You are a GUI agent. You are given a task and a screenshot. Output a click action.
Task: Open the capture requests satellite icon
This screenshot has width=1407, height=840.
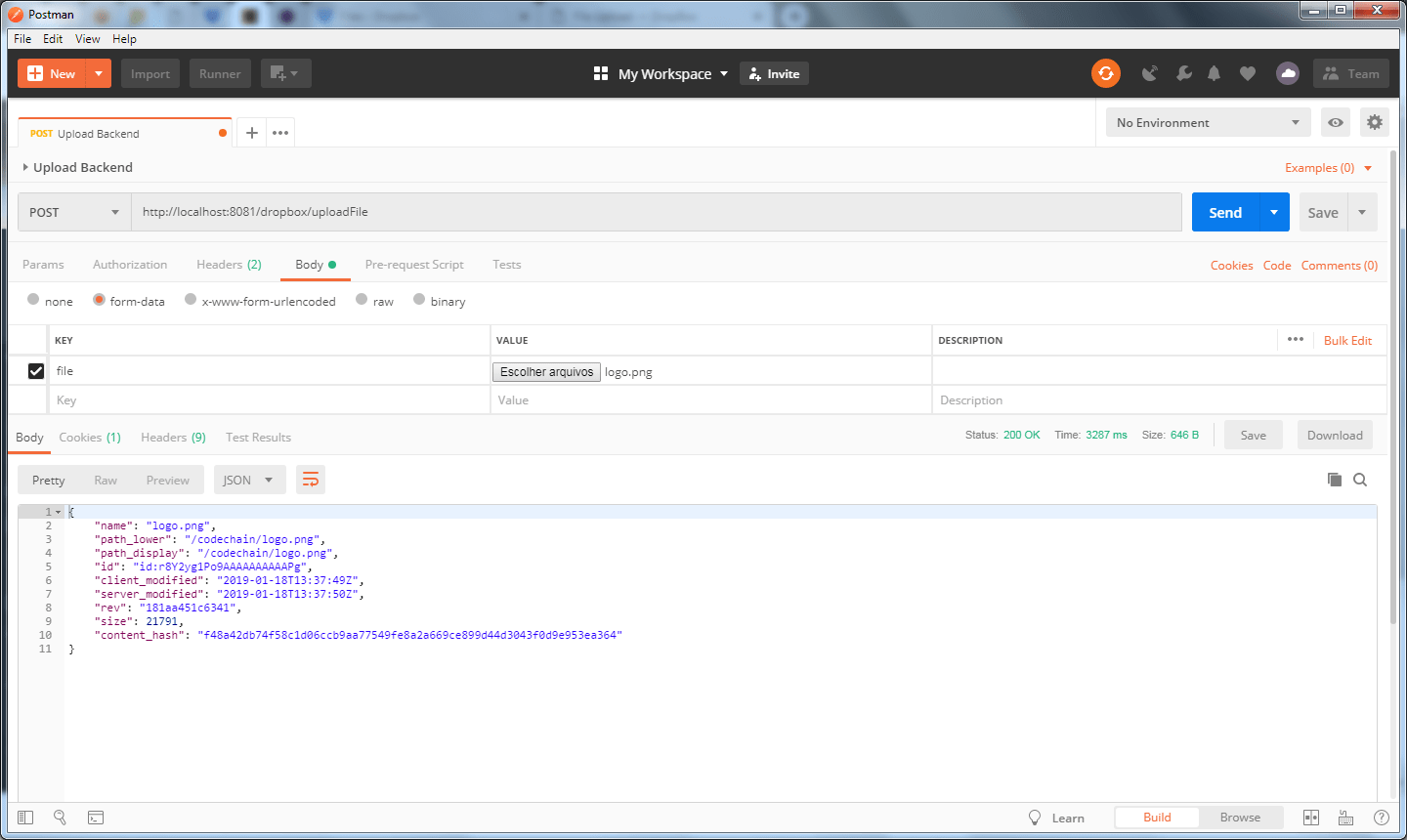tap(1150, 73)
